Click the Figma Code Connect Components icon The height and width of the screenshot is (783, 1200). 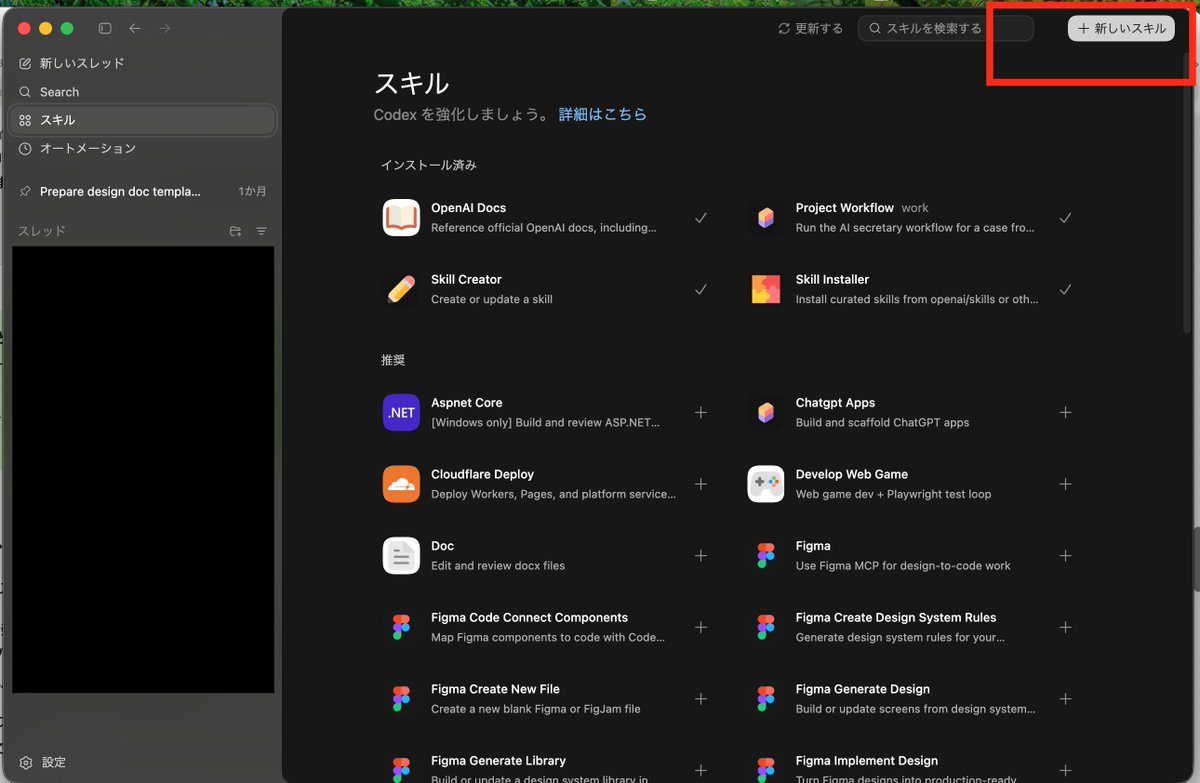pos(401,627)
